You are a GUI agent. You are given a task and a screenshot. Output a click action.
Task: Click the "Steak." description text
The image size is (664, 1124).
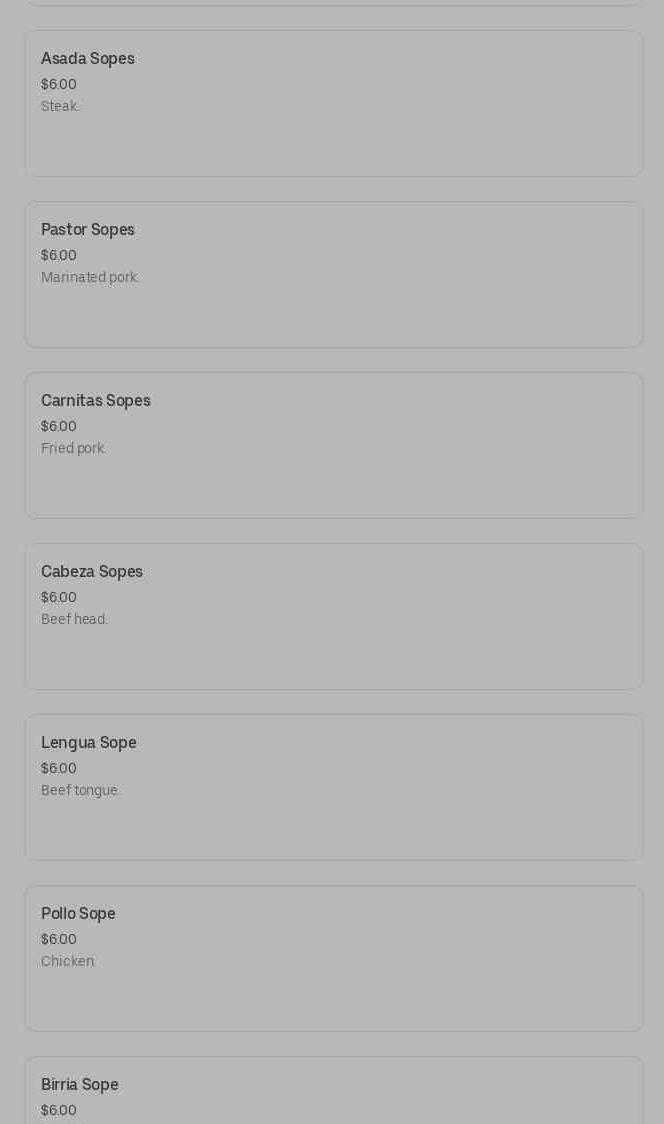pos(60,106)
